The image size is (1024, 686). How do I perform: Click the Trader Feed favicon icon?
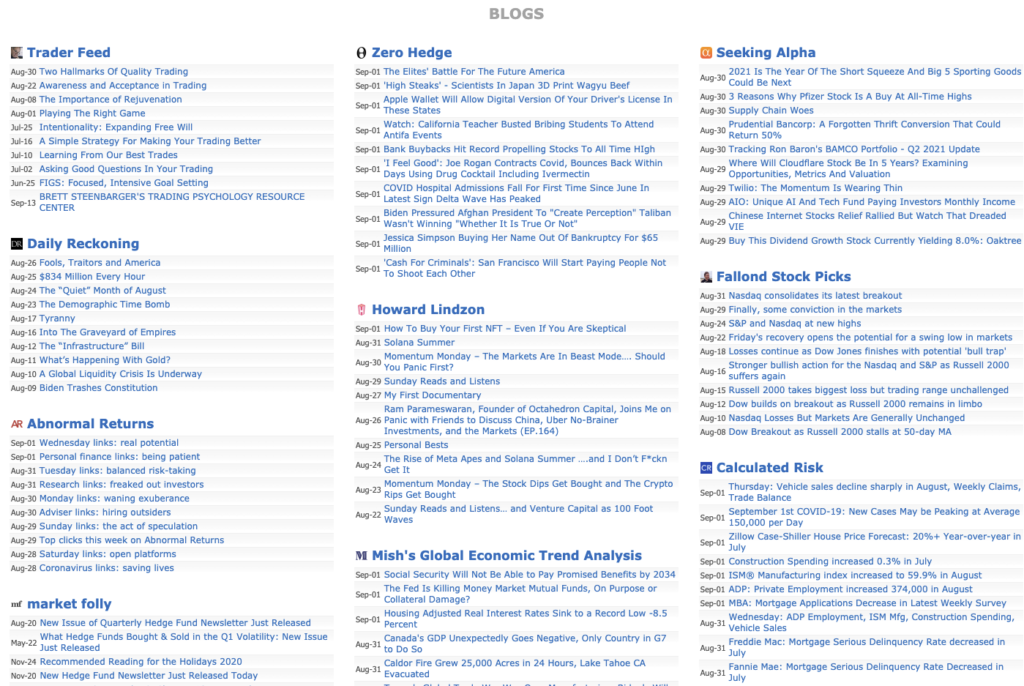(x=16, y=53)
